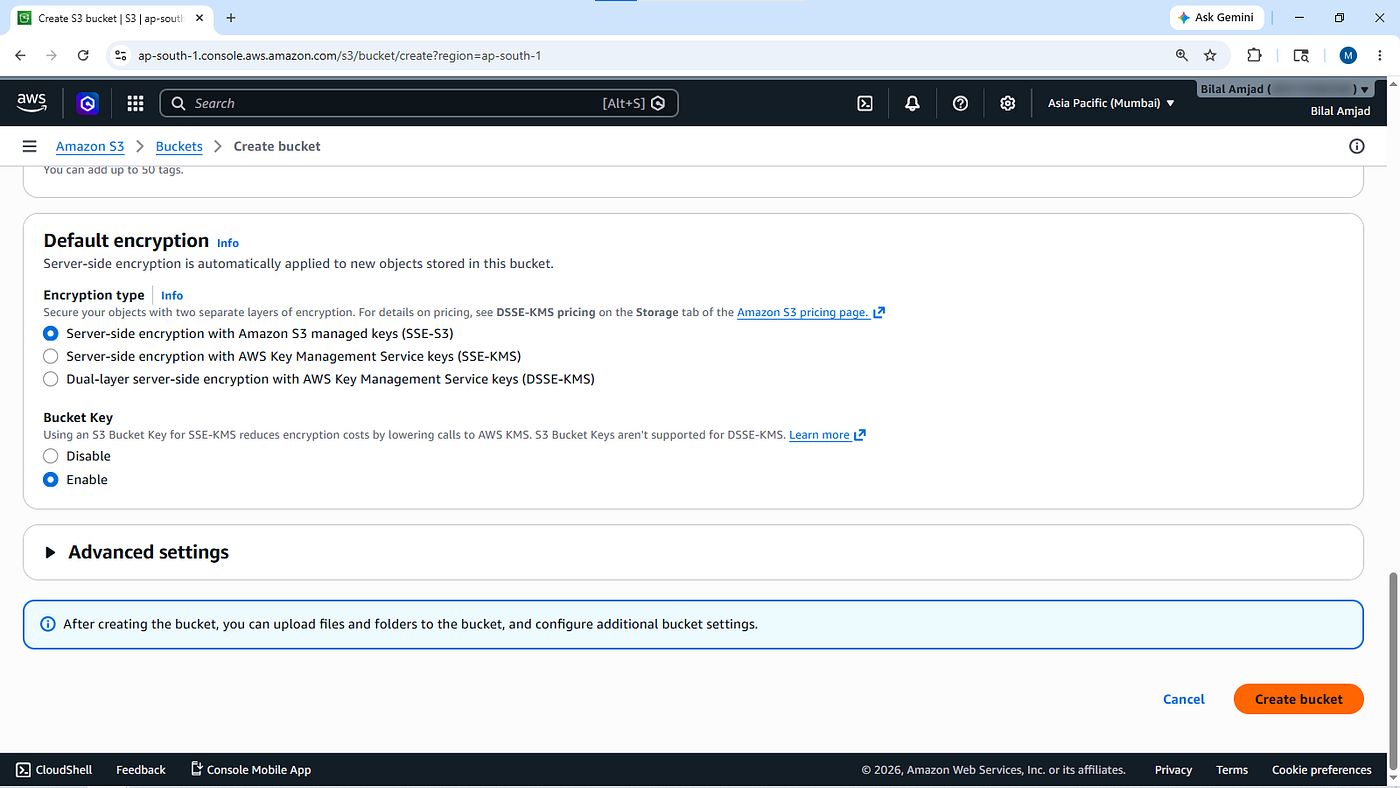Screen dimensions: 1400x788
Task: Open the console settings gear
Action: (x=1008, y=103)
